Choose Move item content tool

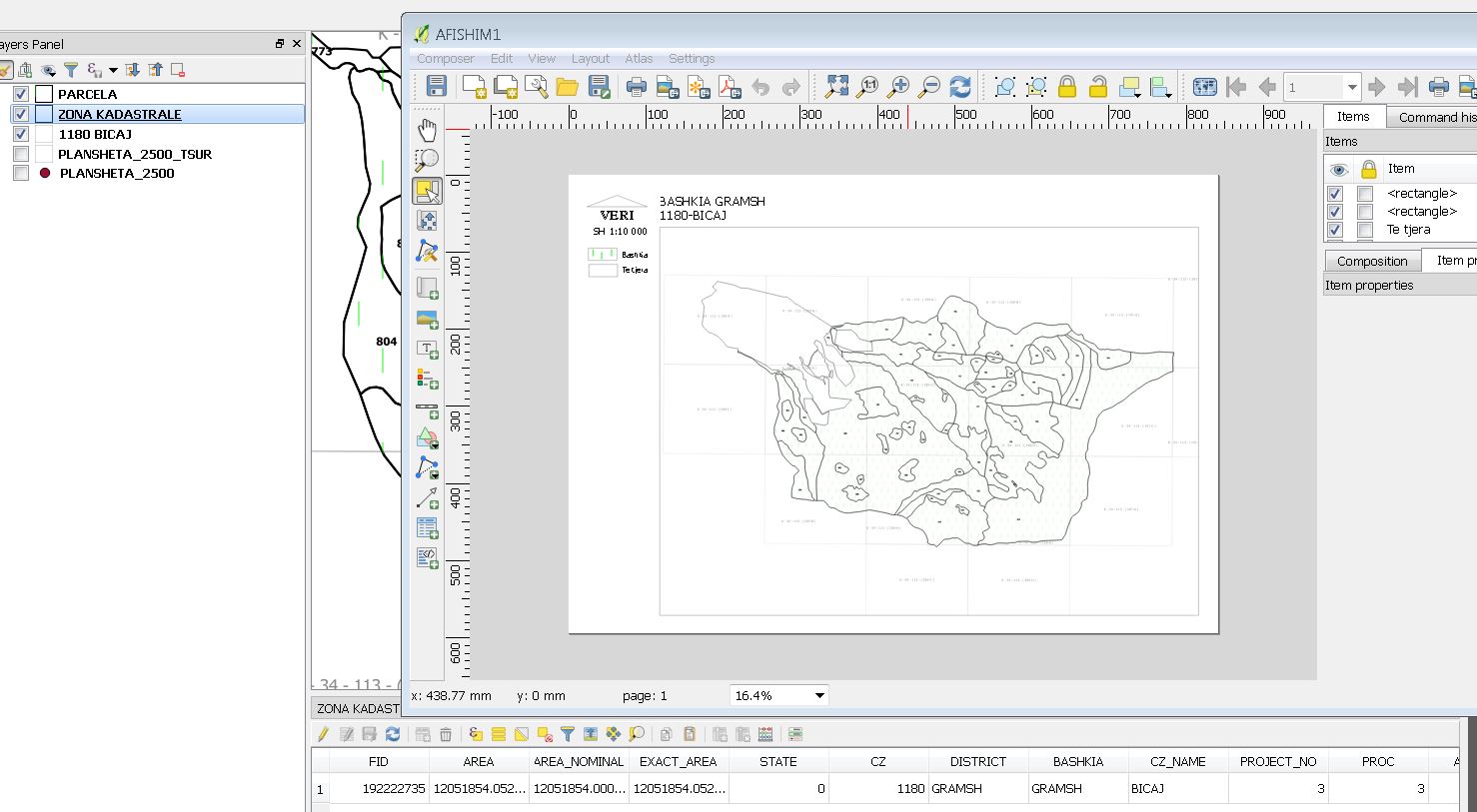coord(427,221)
